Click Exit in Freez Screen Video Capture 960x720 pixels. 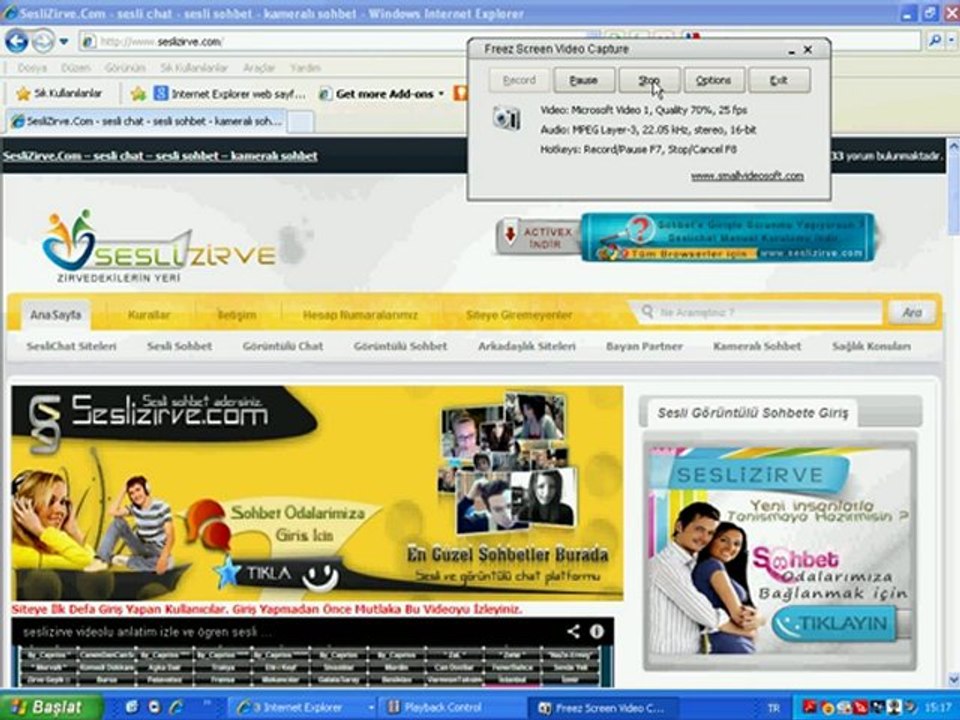pos(779,80)
